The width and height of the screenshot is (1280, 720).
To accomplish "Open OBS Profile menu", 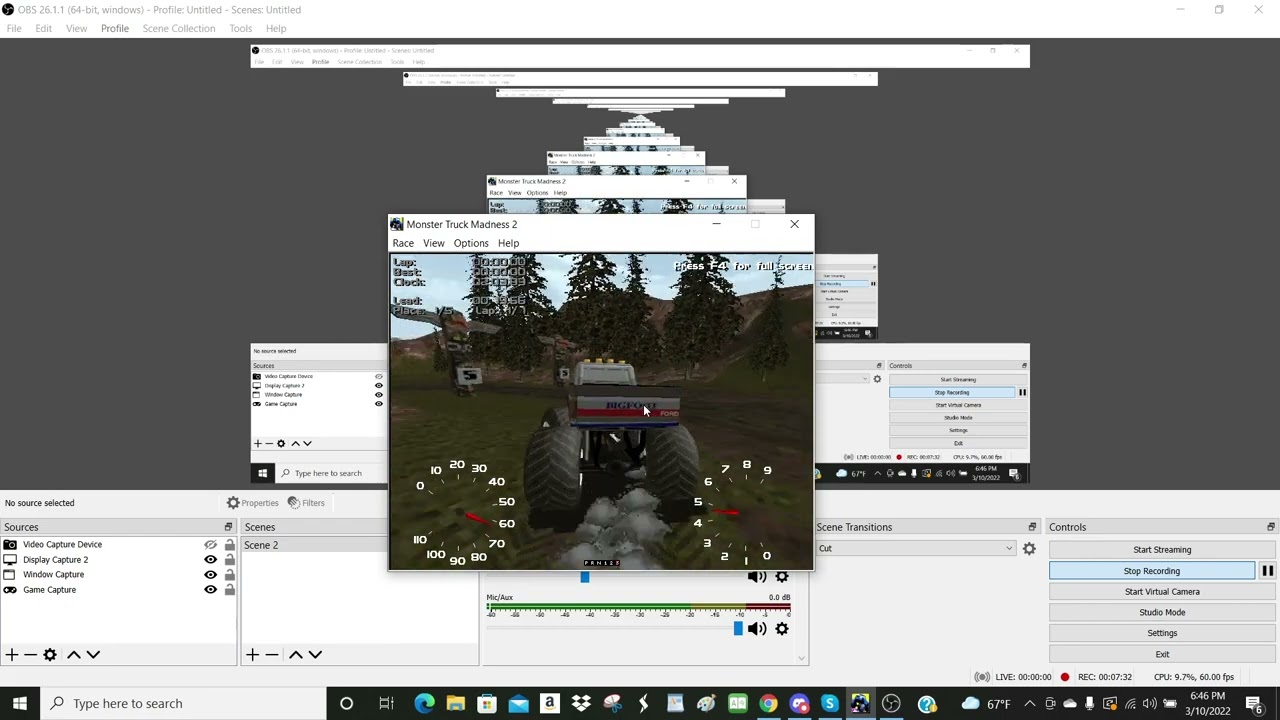I will click(x=115, y=28).
